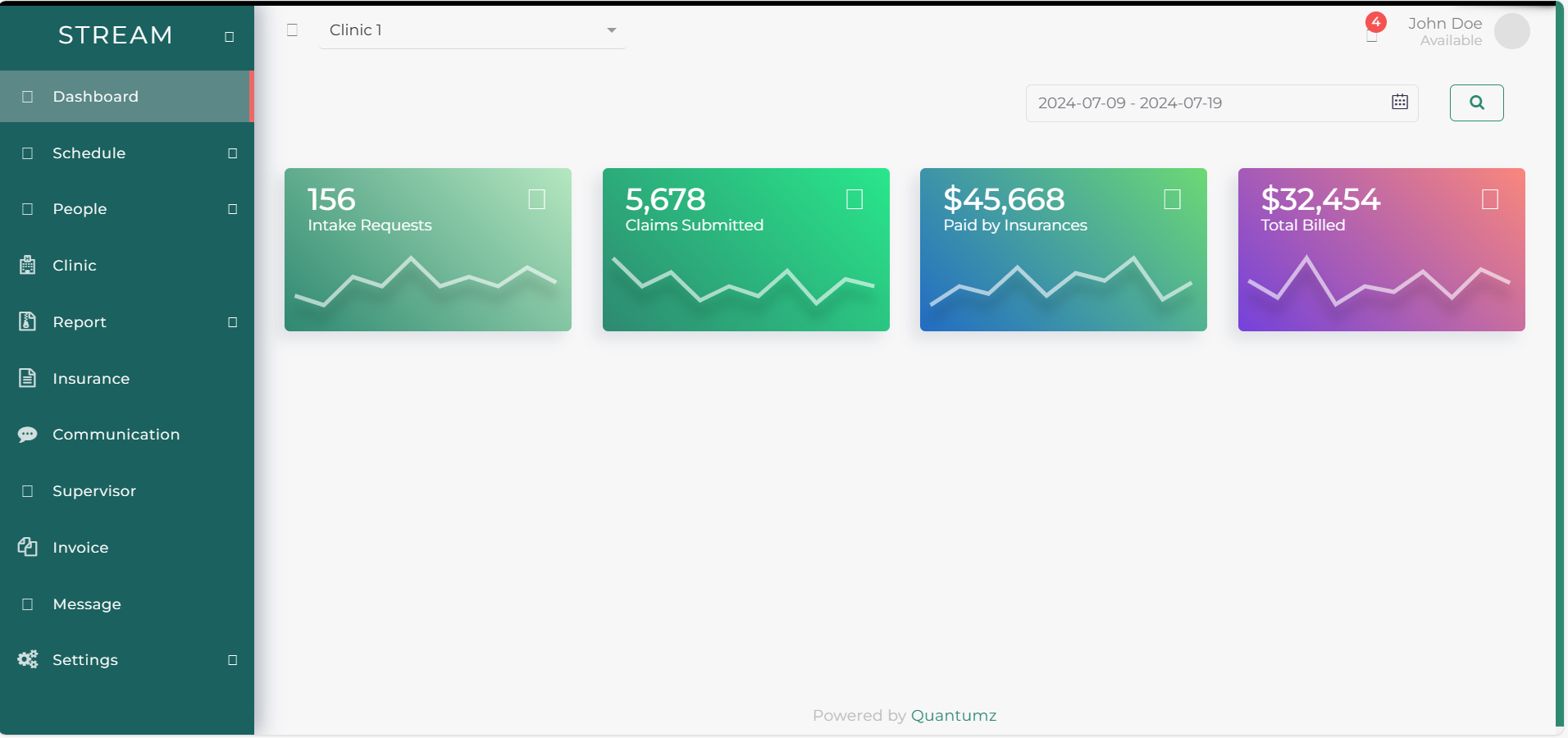1568x738 pixels.
Task: Click the Clinic building icon in sidebar
Action: click(27, 265)
